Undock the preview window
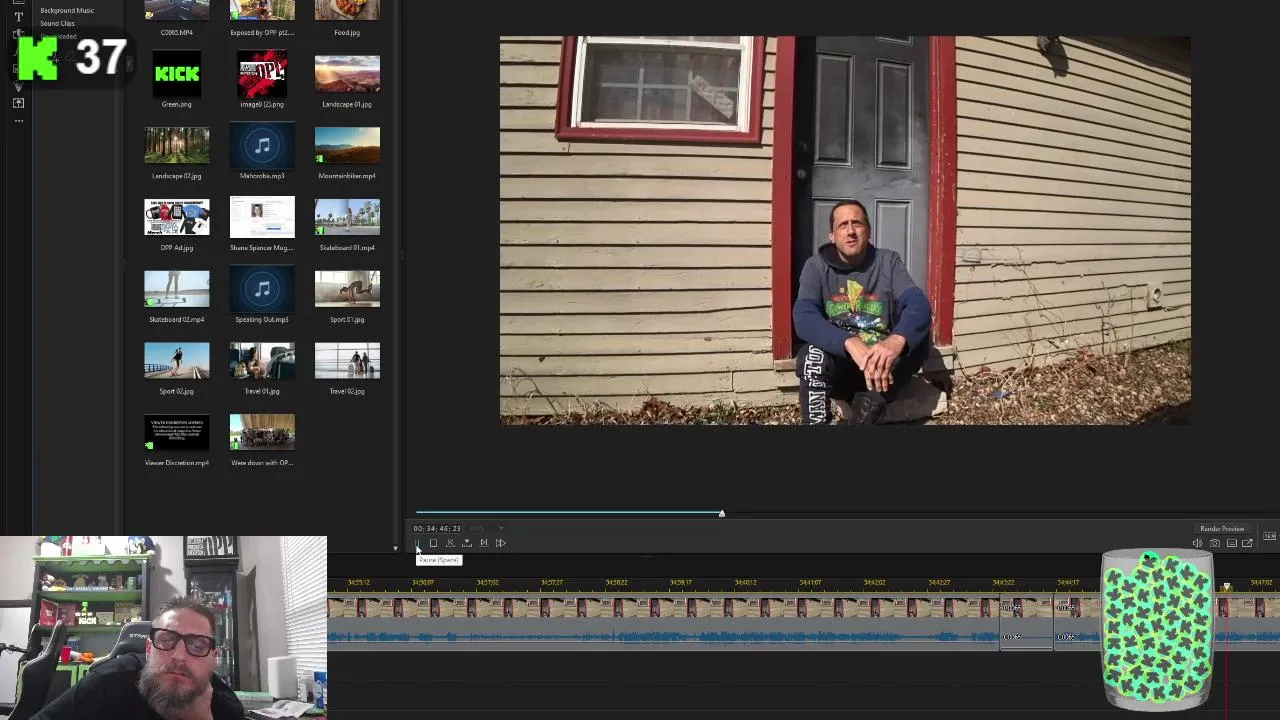 pyautogui.click(x=1247, y=543)
